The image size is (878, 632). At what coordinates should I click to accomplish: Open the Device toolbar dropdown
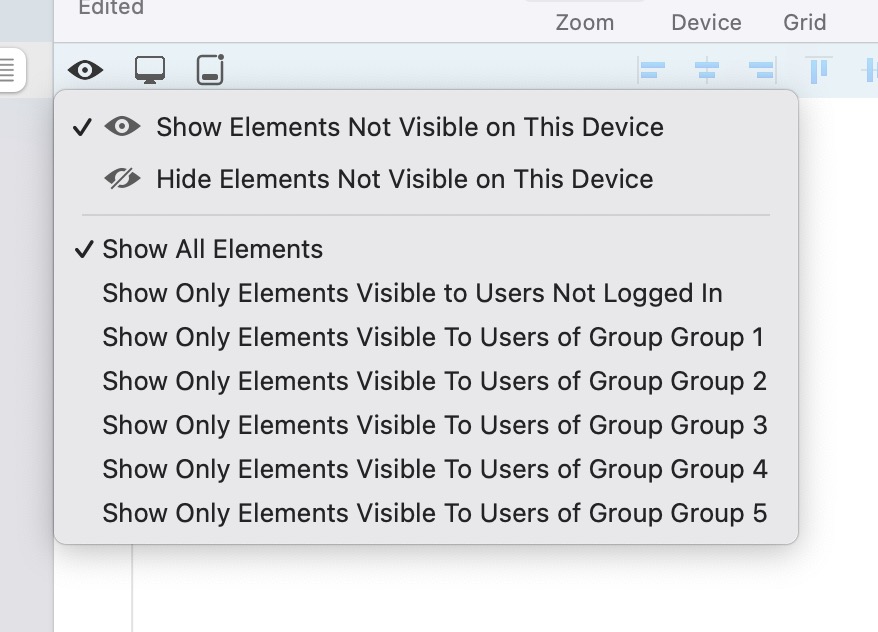tap(706, 22)
